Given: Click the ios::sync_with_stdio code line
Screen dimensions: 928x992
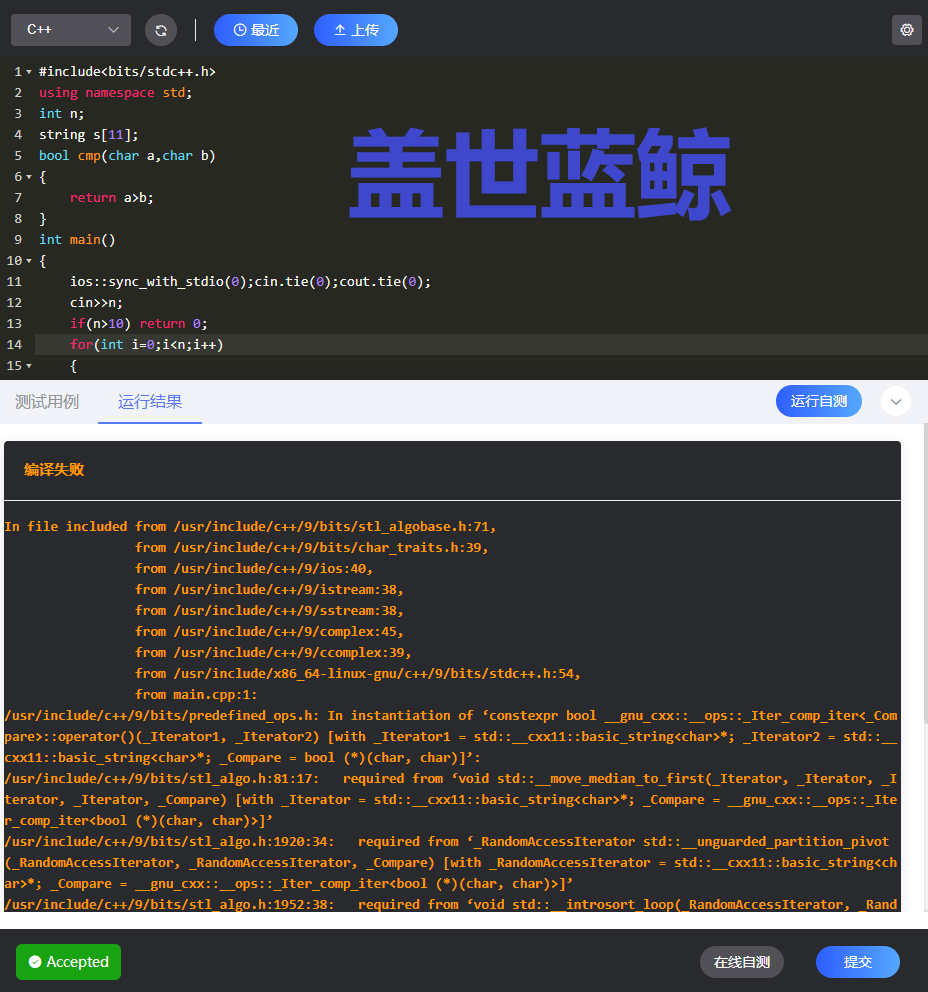Looking at the screenshot, I should click(251, 282).
